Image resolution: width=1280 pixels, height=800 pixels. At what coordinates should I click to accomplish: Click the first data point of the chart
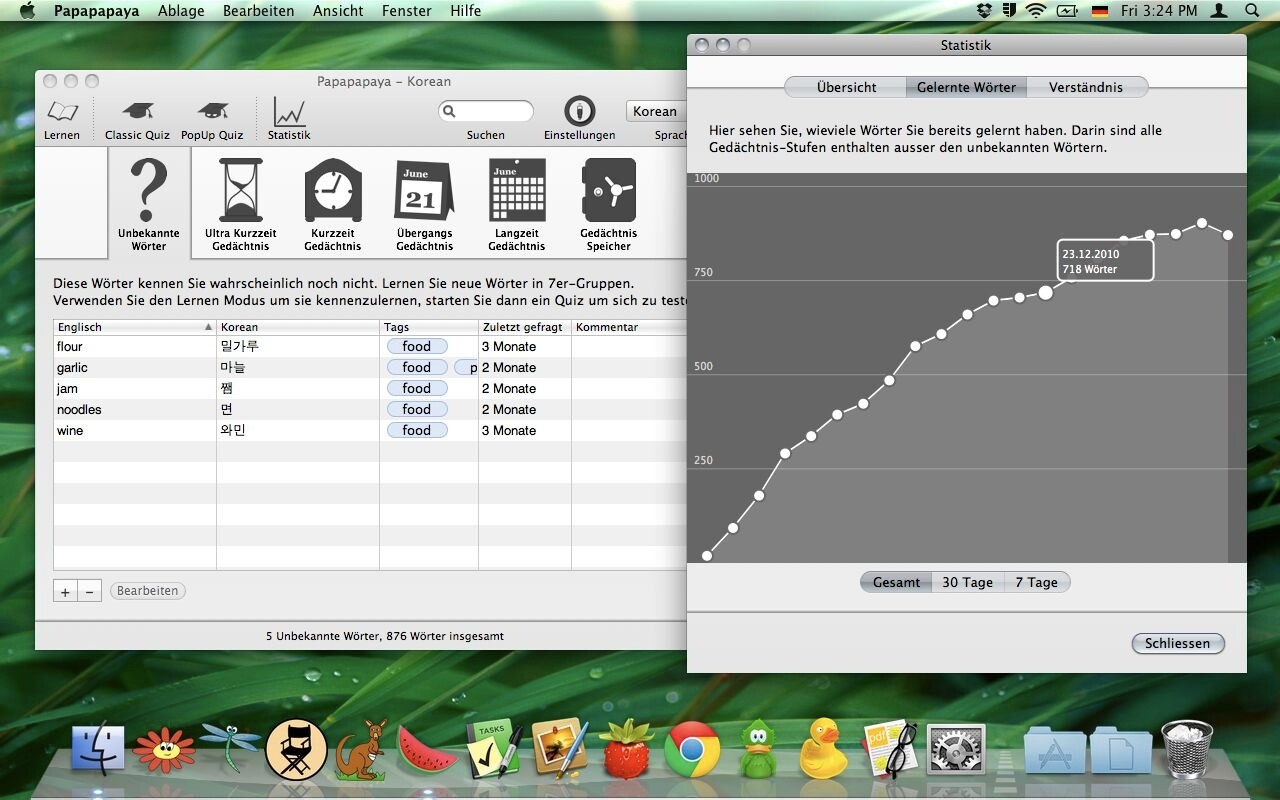707,556
